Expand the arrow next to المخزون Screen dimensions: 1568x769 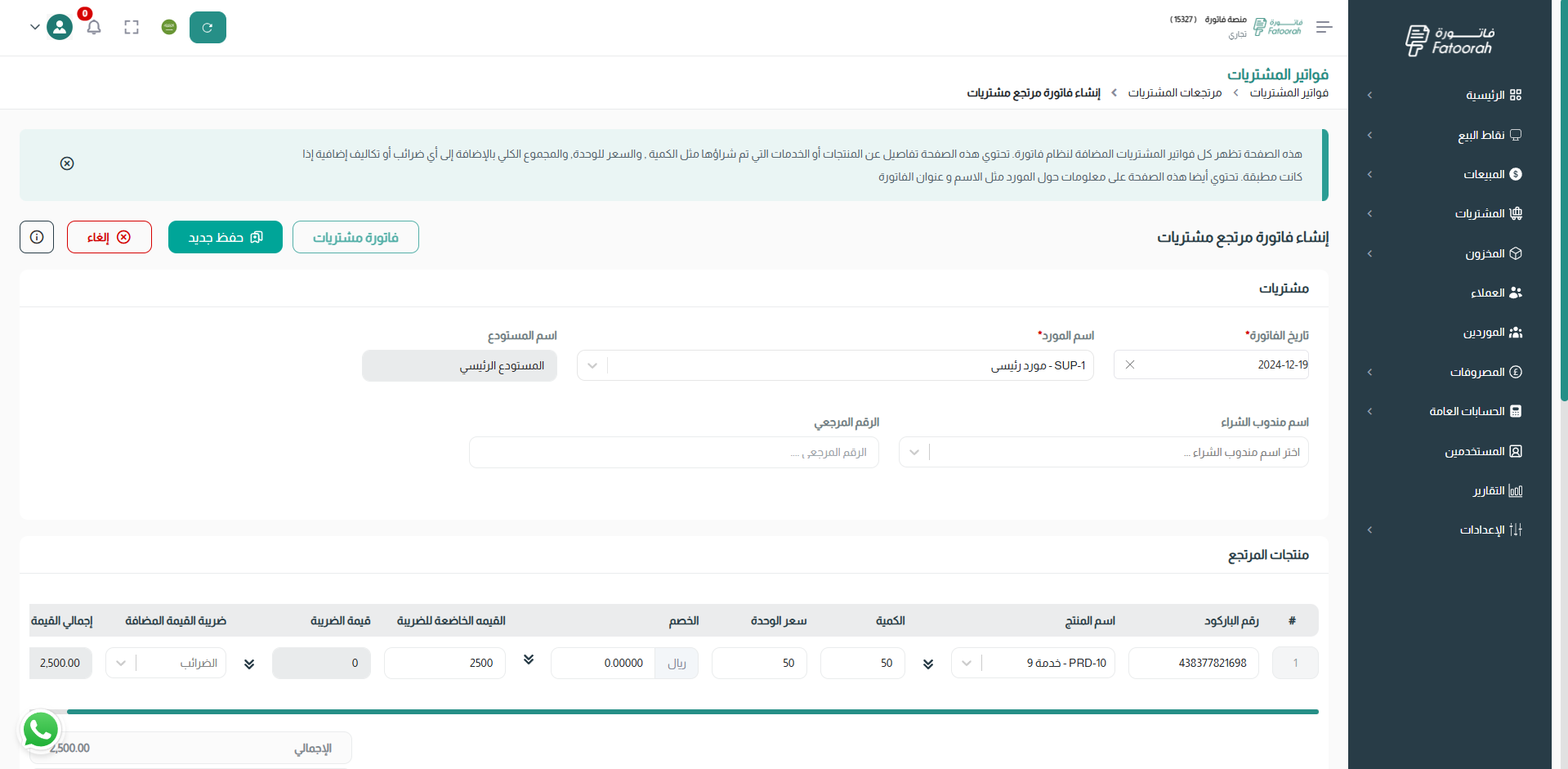[1369, 253]
